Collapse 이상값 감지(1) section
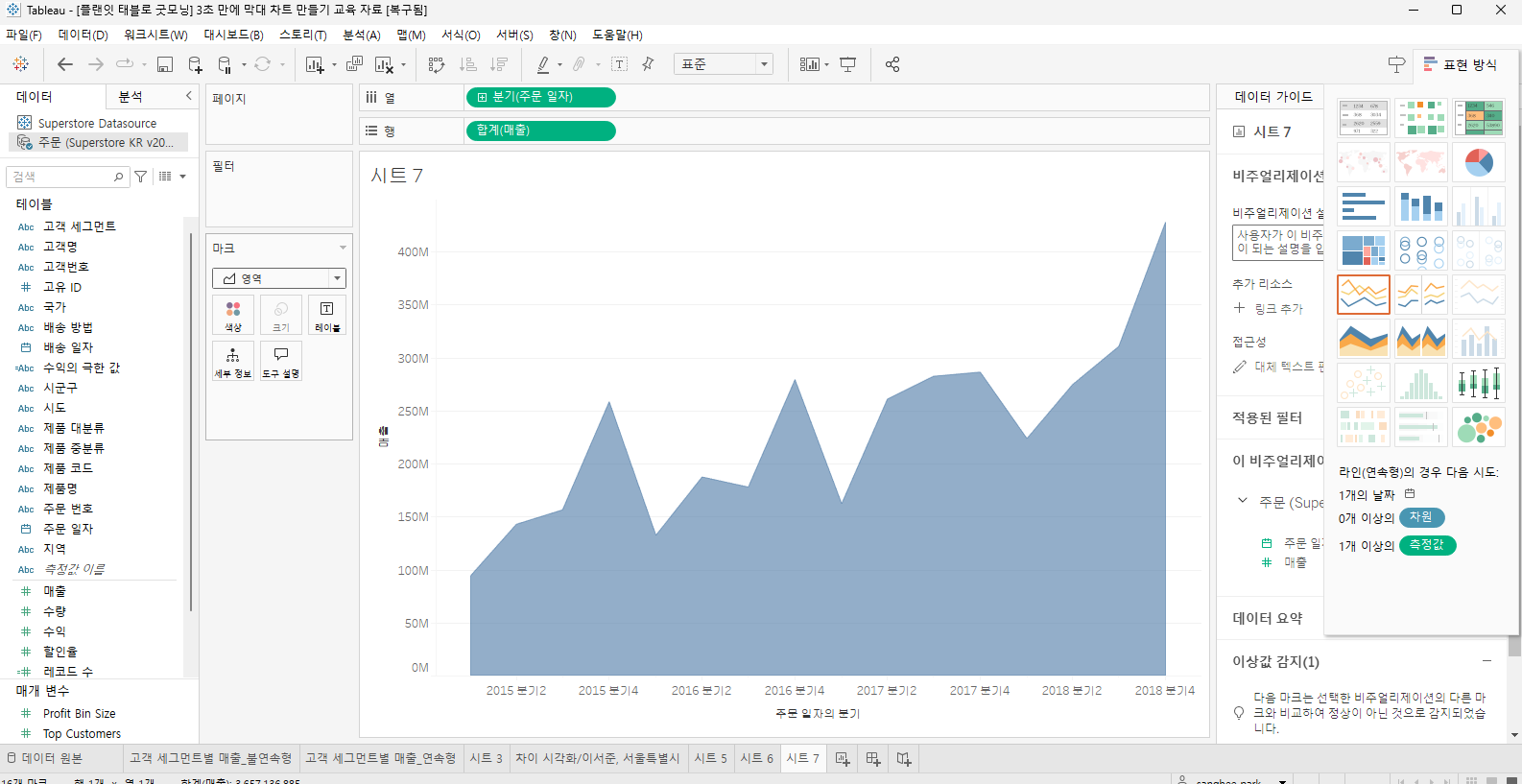Viewport: 1522px width, 784px height. pos(1486,661)
